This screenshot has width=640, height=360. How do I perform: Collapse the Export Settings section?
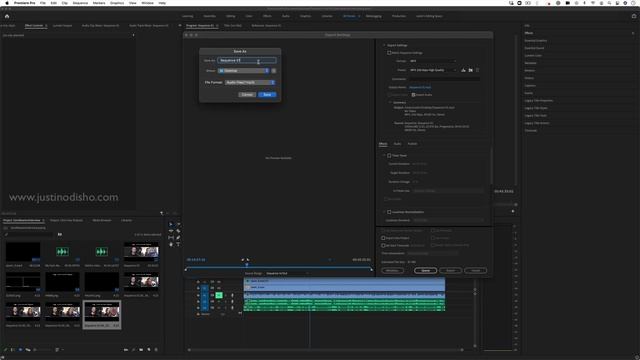384,45
